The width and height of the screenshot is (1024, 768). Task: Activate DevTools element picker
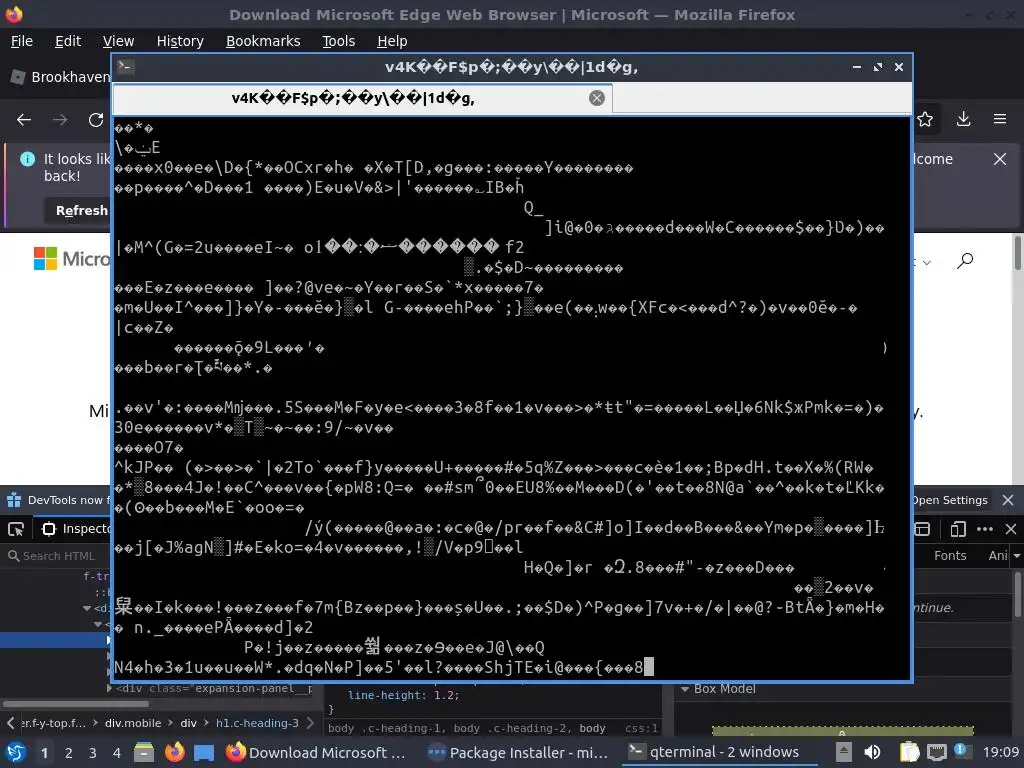click(x=16, y=528)
